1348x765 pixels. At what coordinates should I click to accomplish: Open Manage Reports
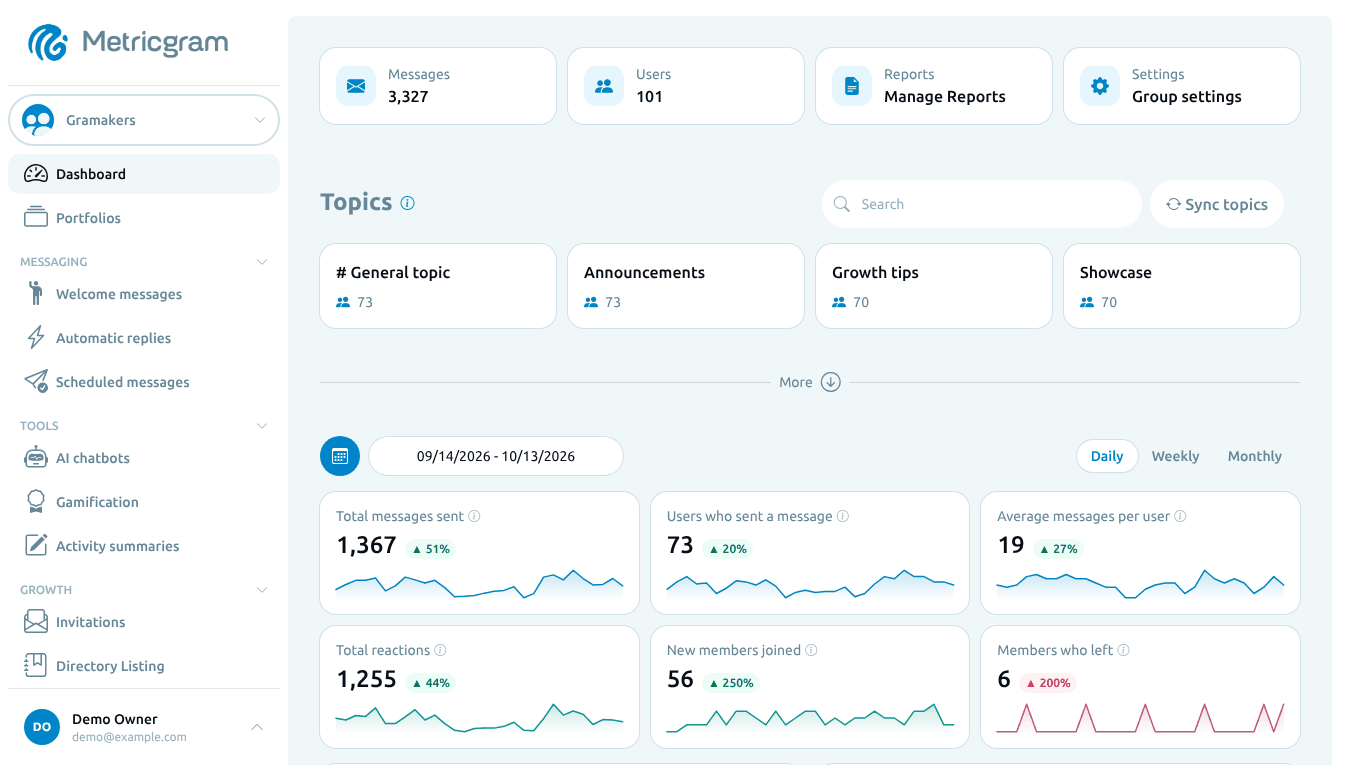[934, 86]
